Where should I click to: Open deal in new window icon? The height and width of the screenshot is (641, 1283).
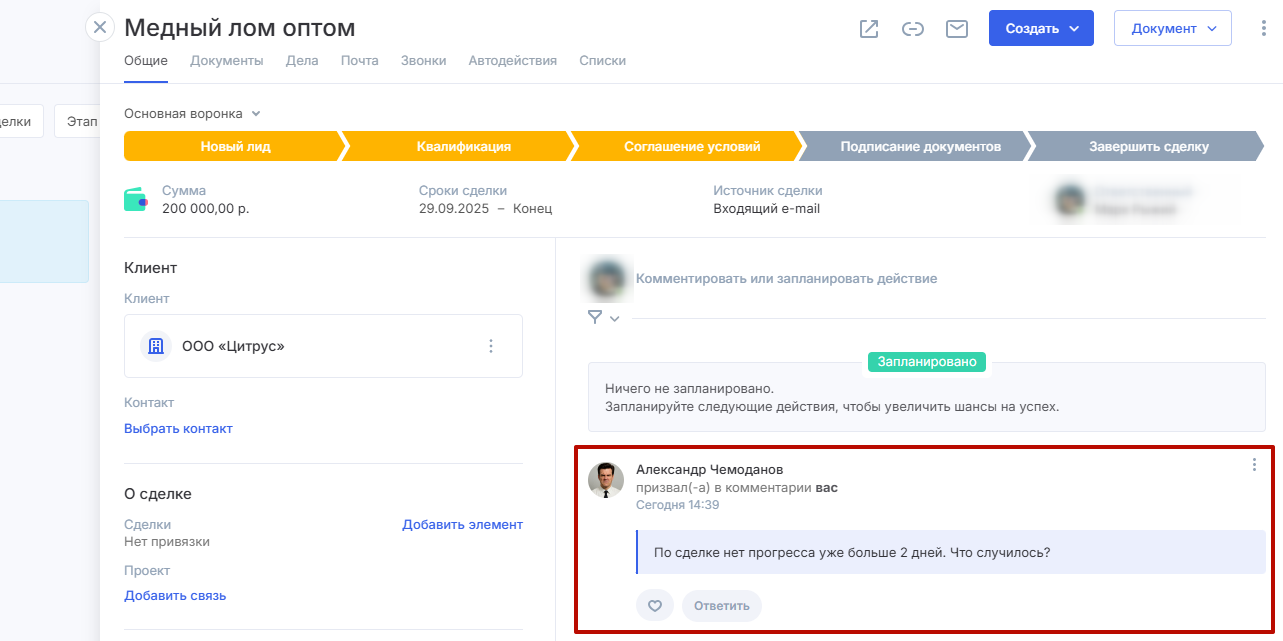869,29
